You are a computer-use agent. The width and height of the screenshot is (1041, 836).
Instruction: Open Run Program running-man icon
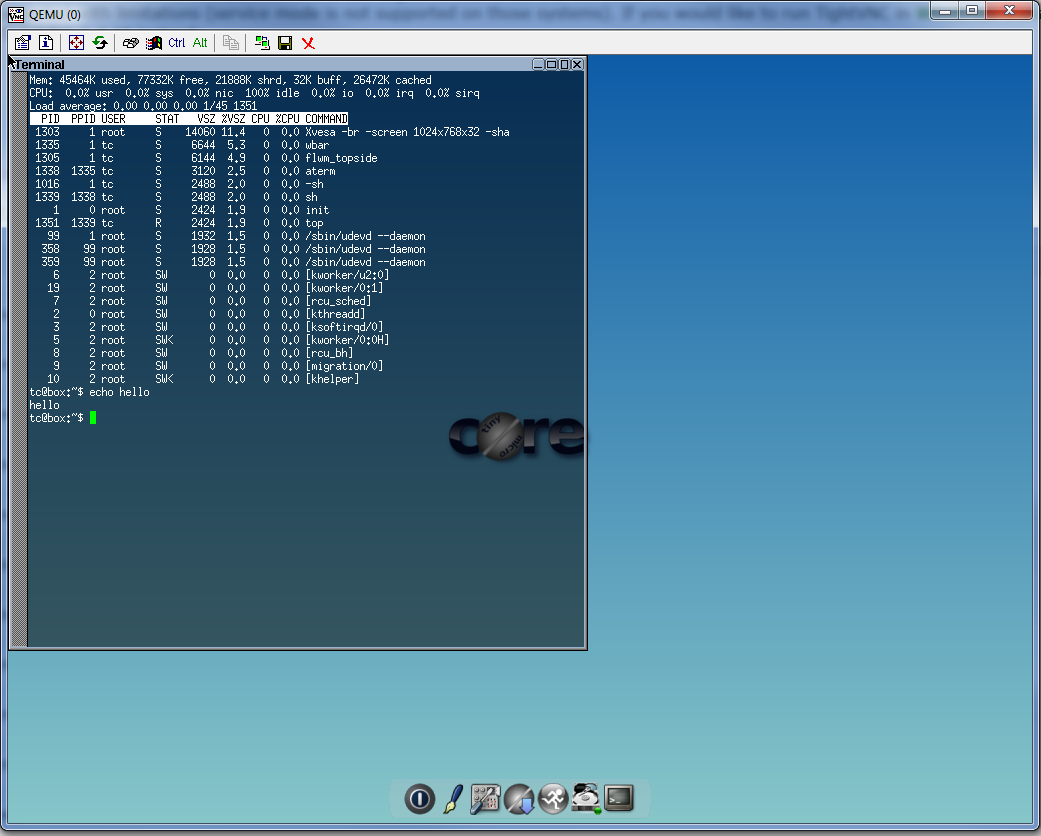point(553,798)
